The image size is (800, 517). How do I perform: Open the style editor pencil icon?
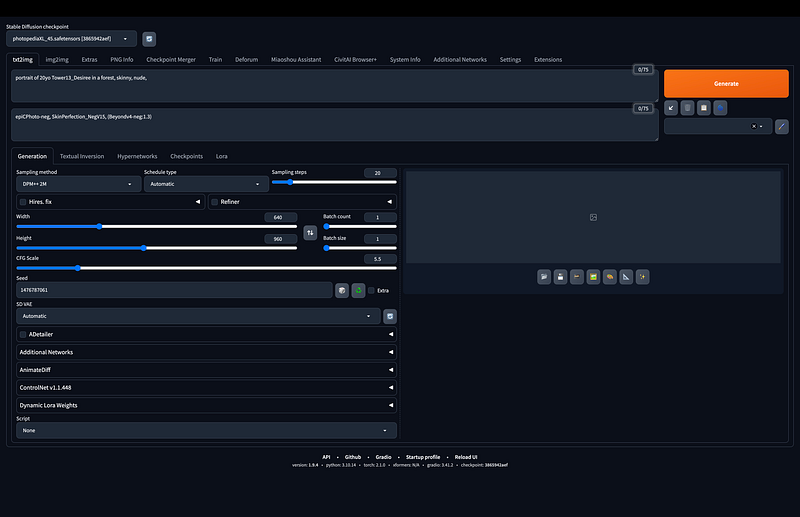pos(782,126)
